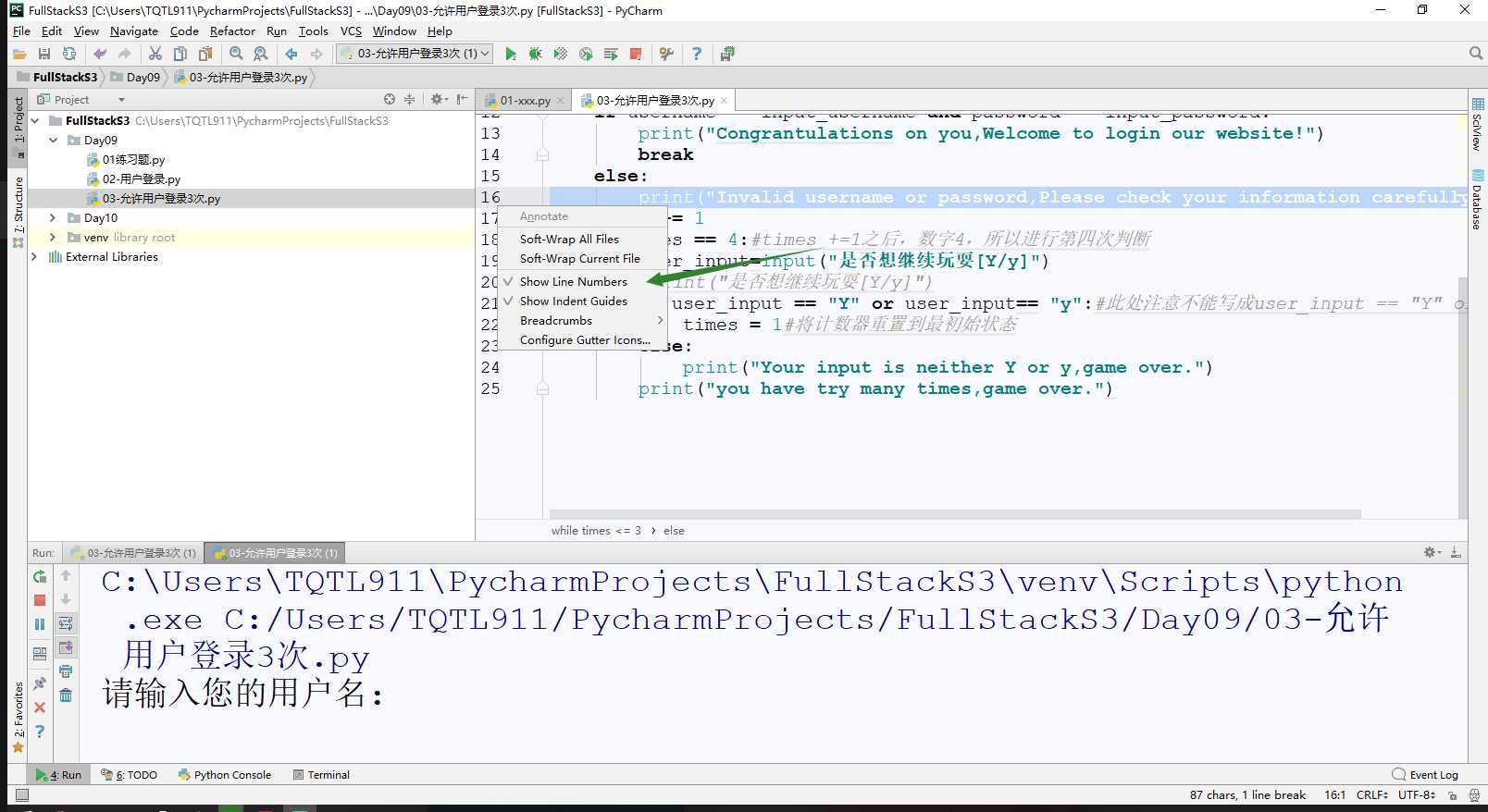Screen dimensions: 1488x812
Task: Run the script with green play icon
Action: click(x=511, y=54)
